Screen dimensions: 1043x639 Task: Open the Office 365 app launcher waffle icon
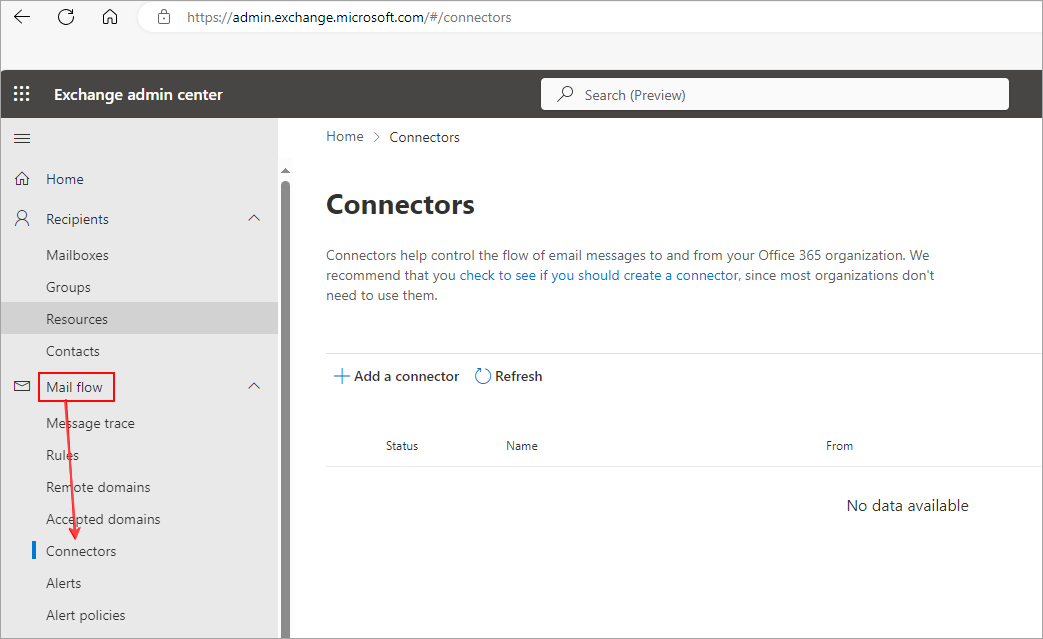21,93
